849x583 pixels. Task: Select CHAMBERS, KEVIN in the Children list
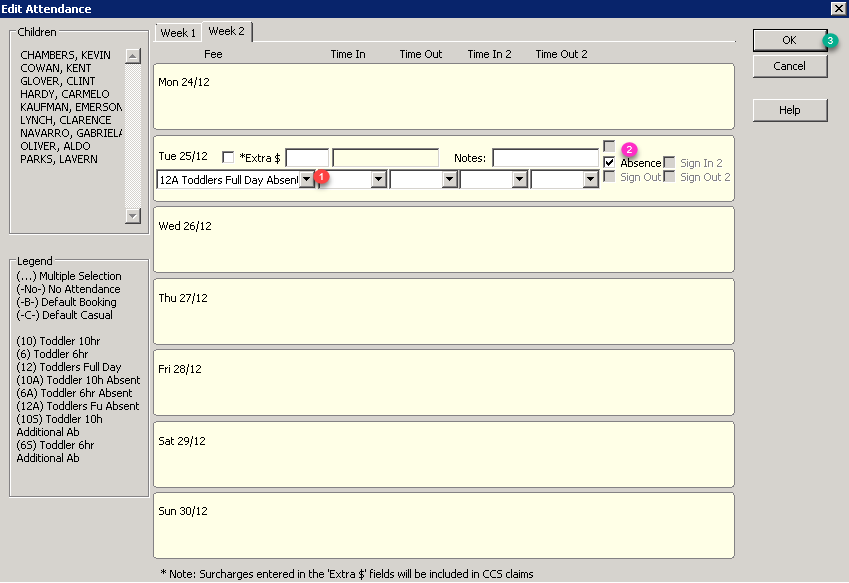coord(64,55)
